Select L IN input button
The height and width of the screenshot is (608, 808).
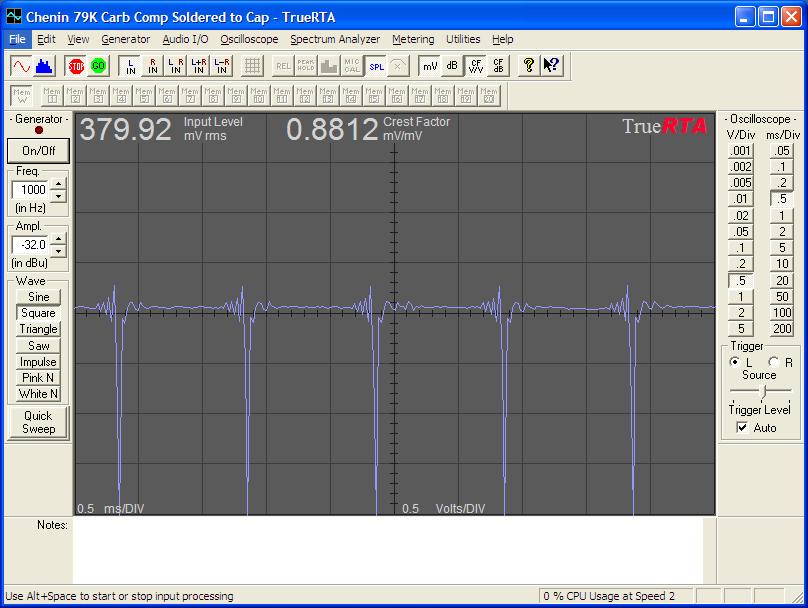tap(130, 66)
